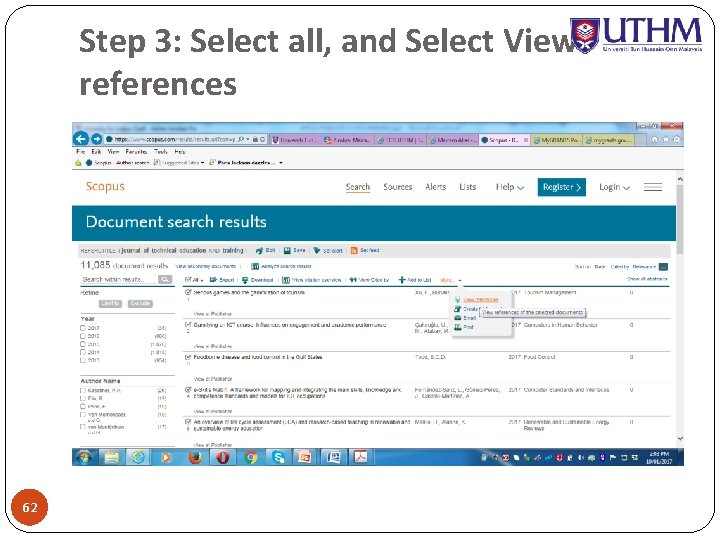The height and width of the screenshot is (540, 720).
Task: Open Adobe Reader from the taskbar
Action: tap(360, 457)
